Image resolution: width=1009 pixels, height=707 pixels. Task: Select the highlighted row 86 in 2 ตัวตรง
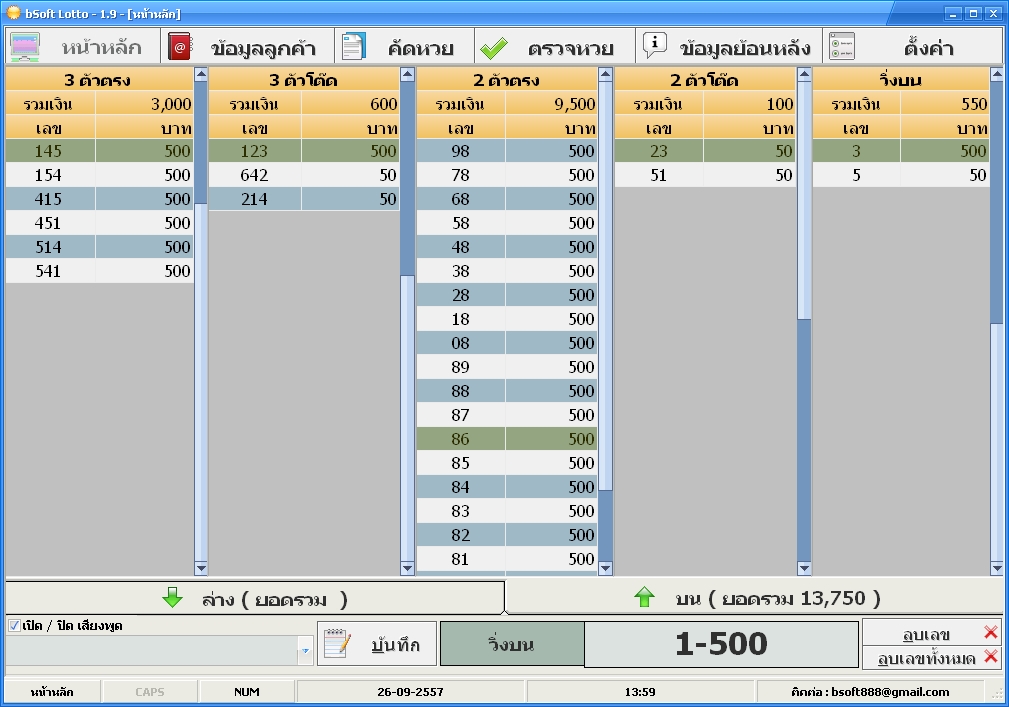tap(505, 439)
